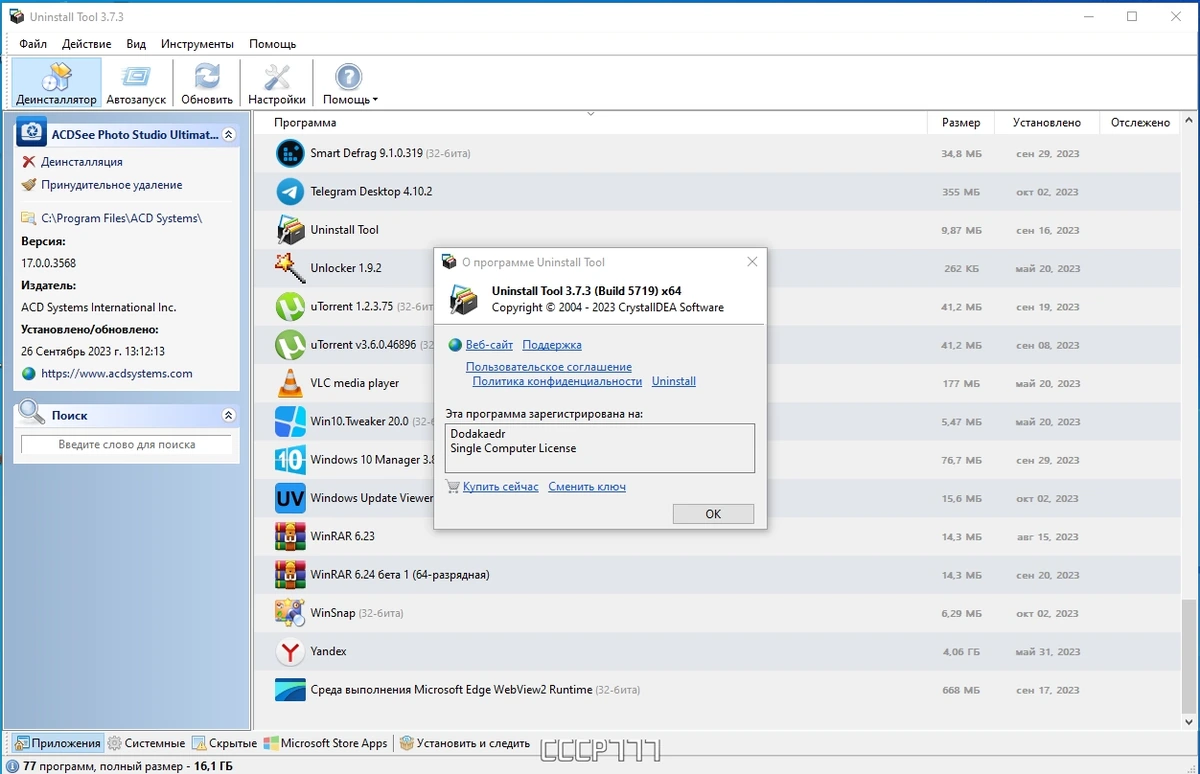Open the C:\Program Files\ACD Systems\ folder path

(x=121, y=218)
